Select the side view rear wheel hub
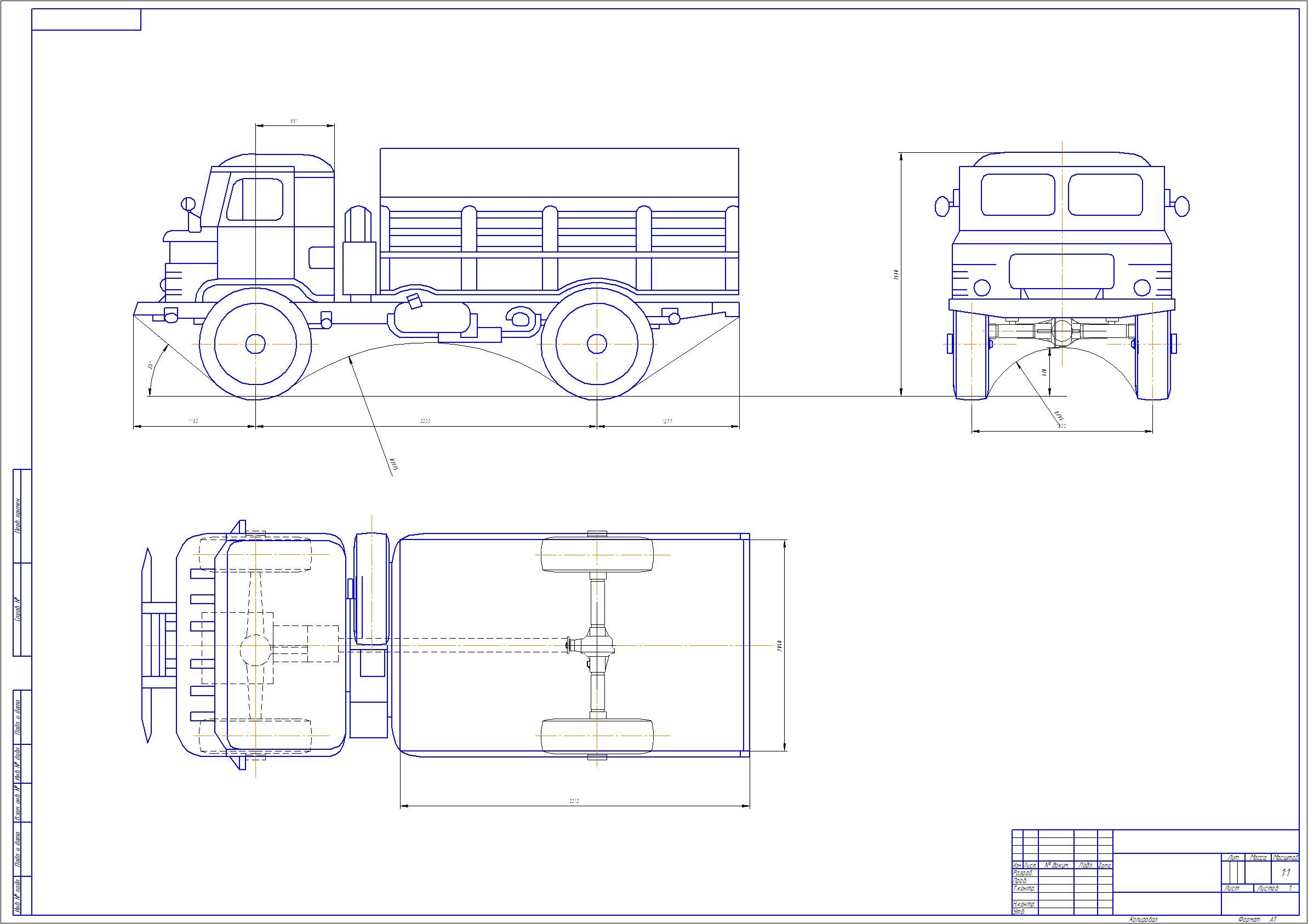The image size is (1308, 924). point(596,344)
